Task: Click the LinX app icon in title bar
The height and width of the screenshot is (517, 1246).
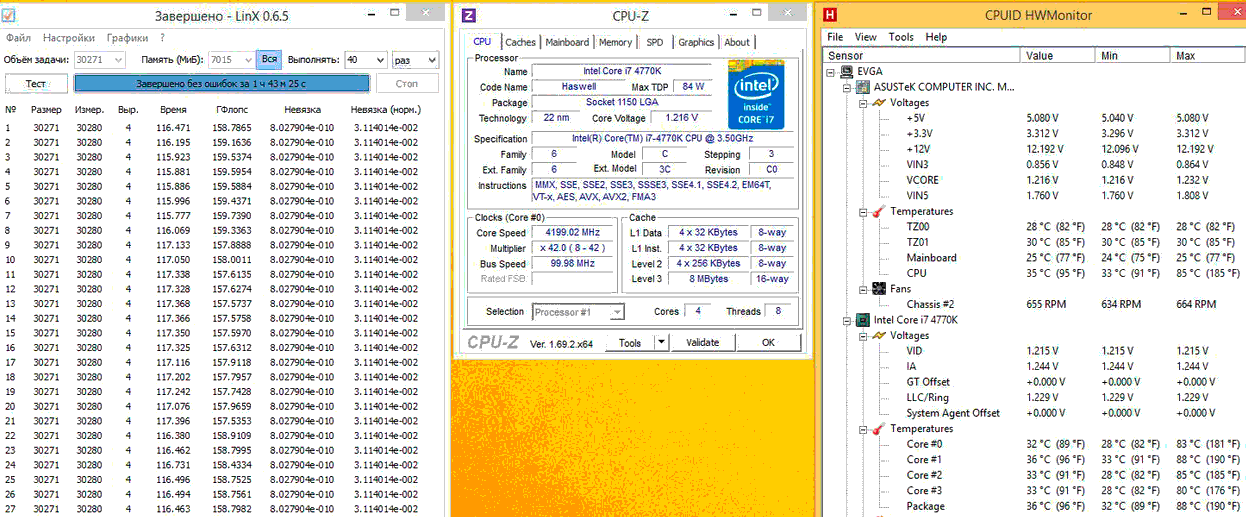Action: 8,14
